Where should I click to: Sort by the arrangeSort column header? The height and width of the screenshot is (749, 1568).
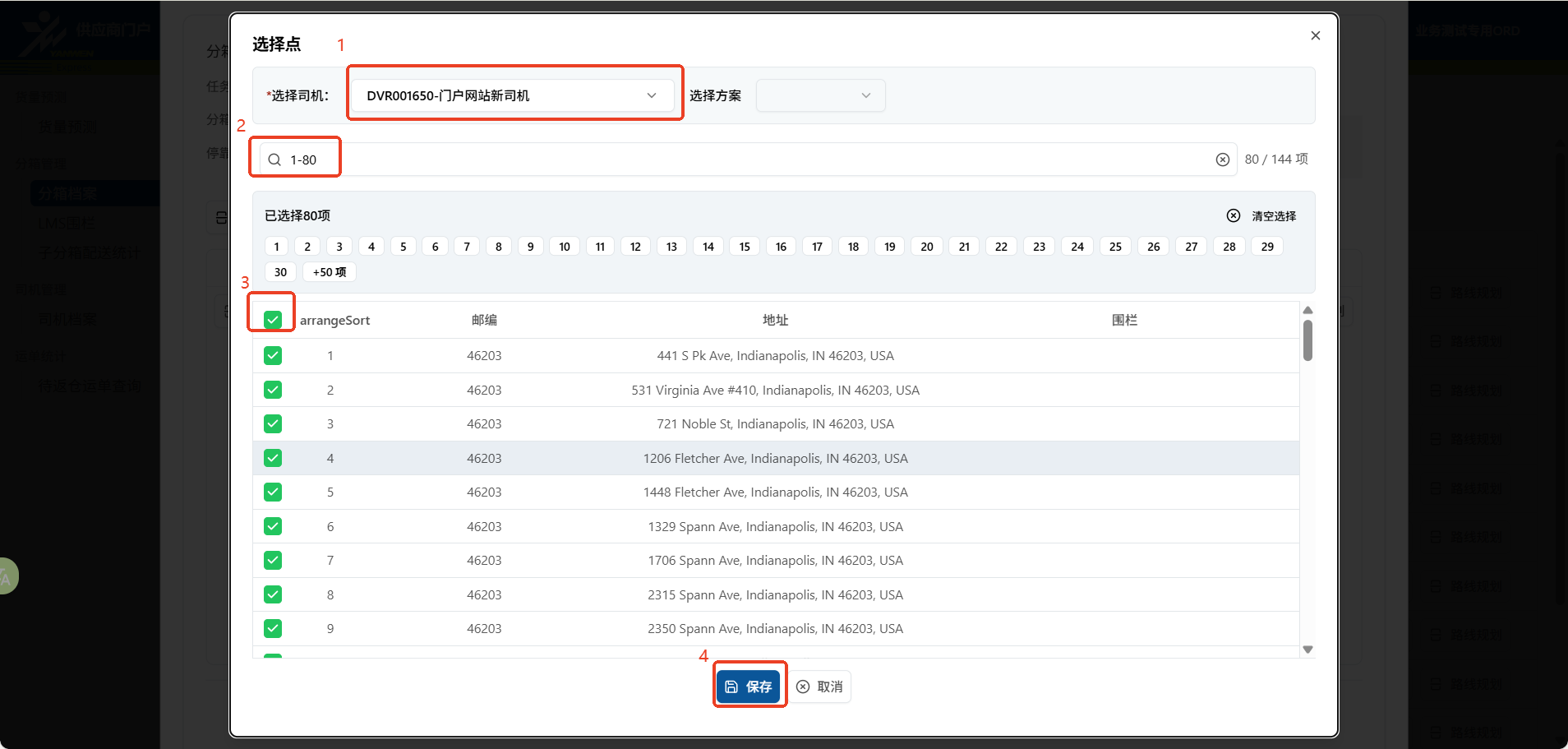[x=334, y=320]
